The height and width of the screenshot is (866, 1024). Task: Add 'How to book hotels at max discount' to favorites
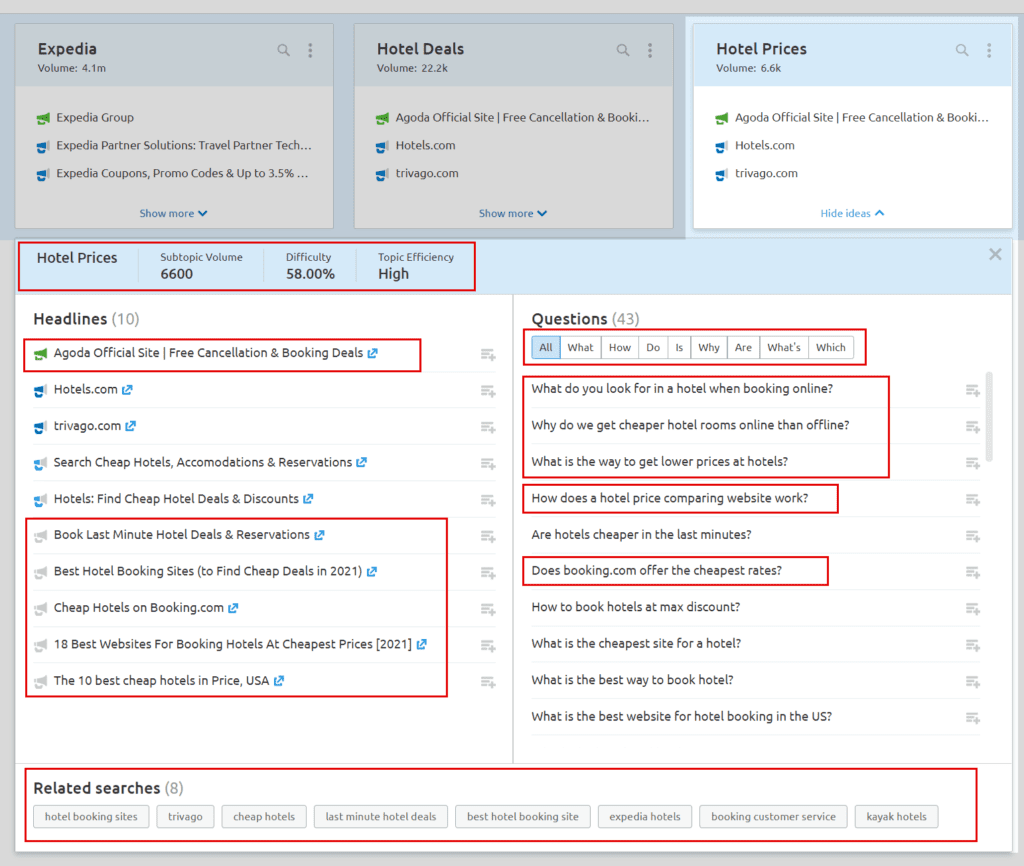[972, 609]
